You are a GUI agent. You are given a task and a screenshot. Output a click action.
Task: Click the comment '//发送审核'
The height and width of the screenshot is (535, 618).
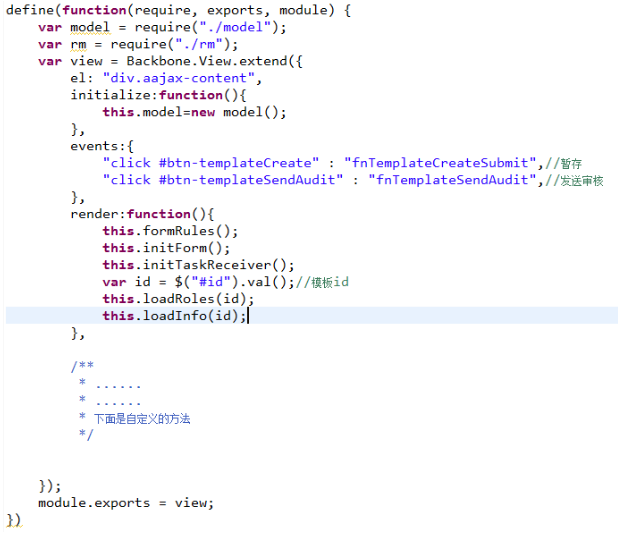point(574,180)
